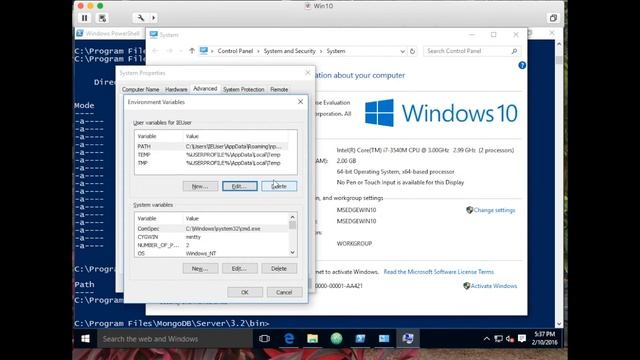Screen dimensions: 640x360
Task: Click Delete under User variables
Action: tap(279, 186)
